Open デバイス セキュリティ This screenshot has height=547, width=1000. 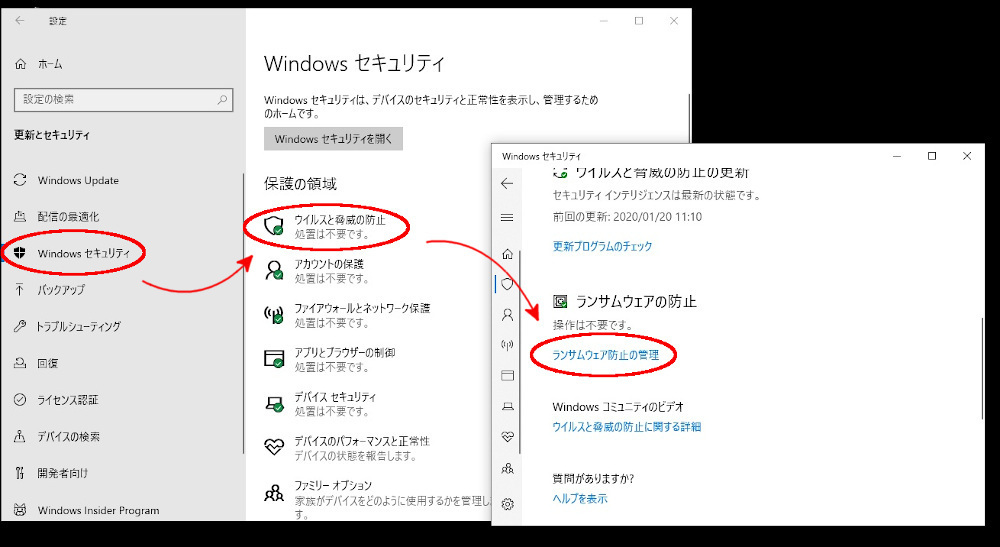(x=335, y=397)
